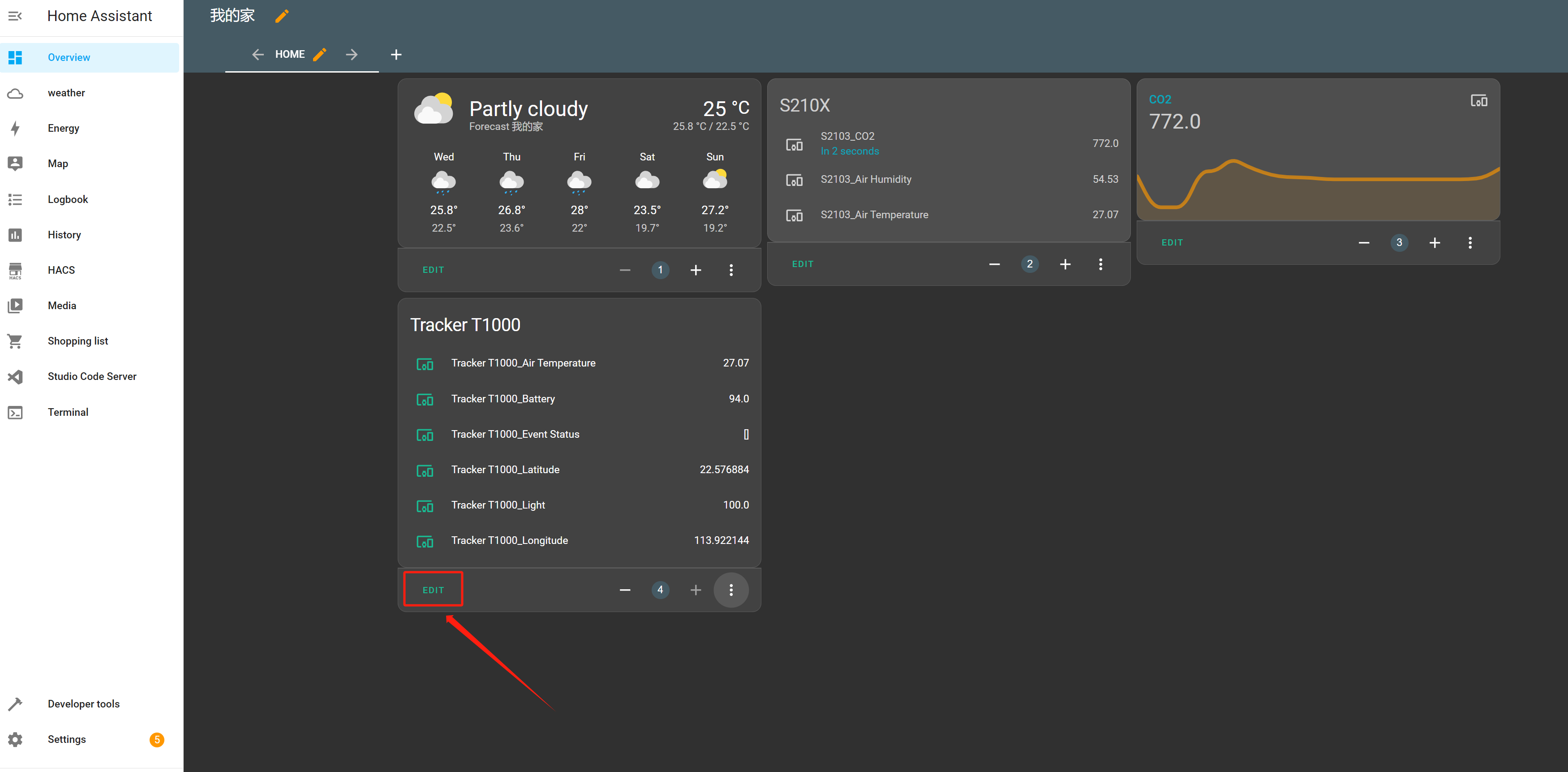The width and height of the screenshot is (1568, 772).
Task: Click the Partly cloudy weather icon
Action: coord(434,108)
